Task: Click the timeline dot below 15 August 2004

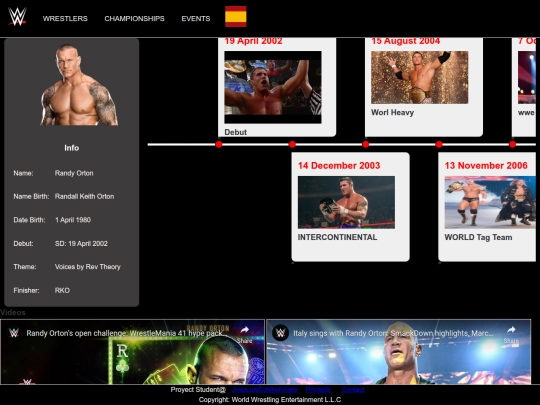Action: coord(366,144)
